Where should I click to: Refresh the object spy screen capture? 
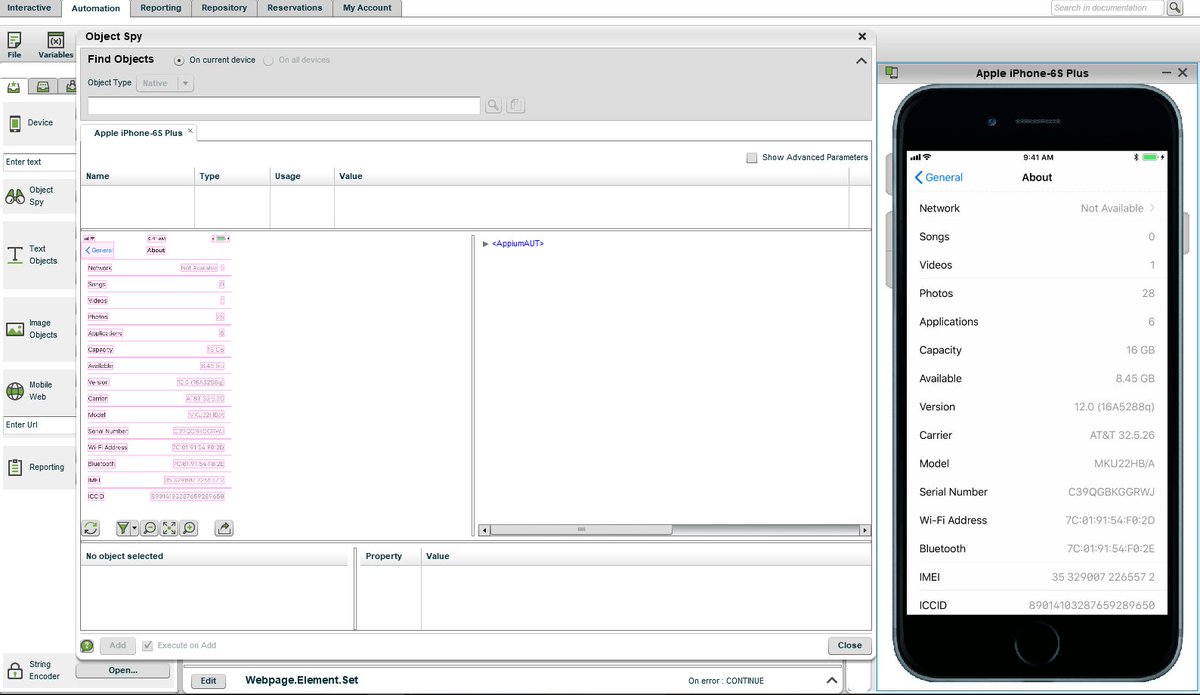click(91, 528)
